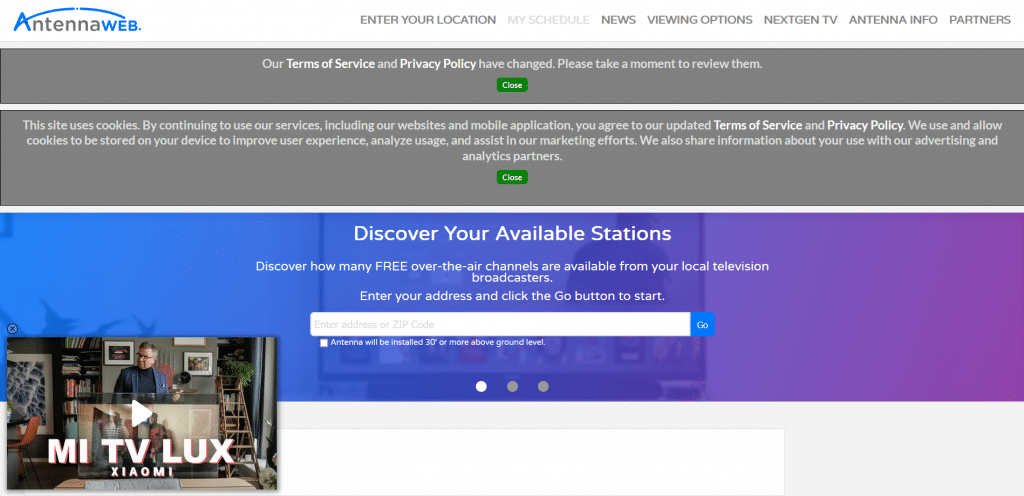Viewport: 1024px width, 496px height.
Task: Click the Discover Your Available Stations heading
Action: [512, 233]
